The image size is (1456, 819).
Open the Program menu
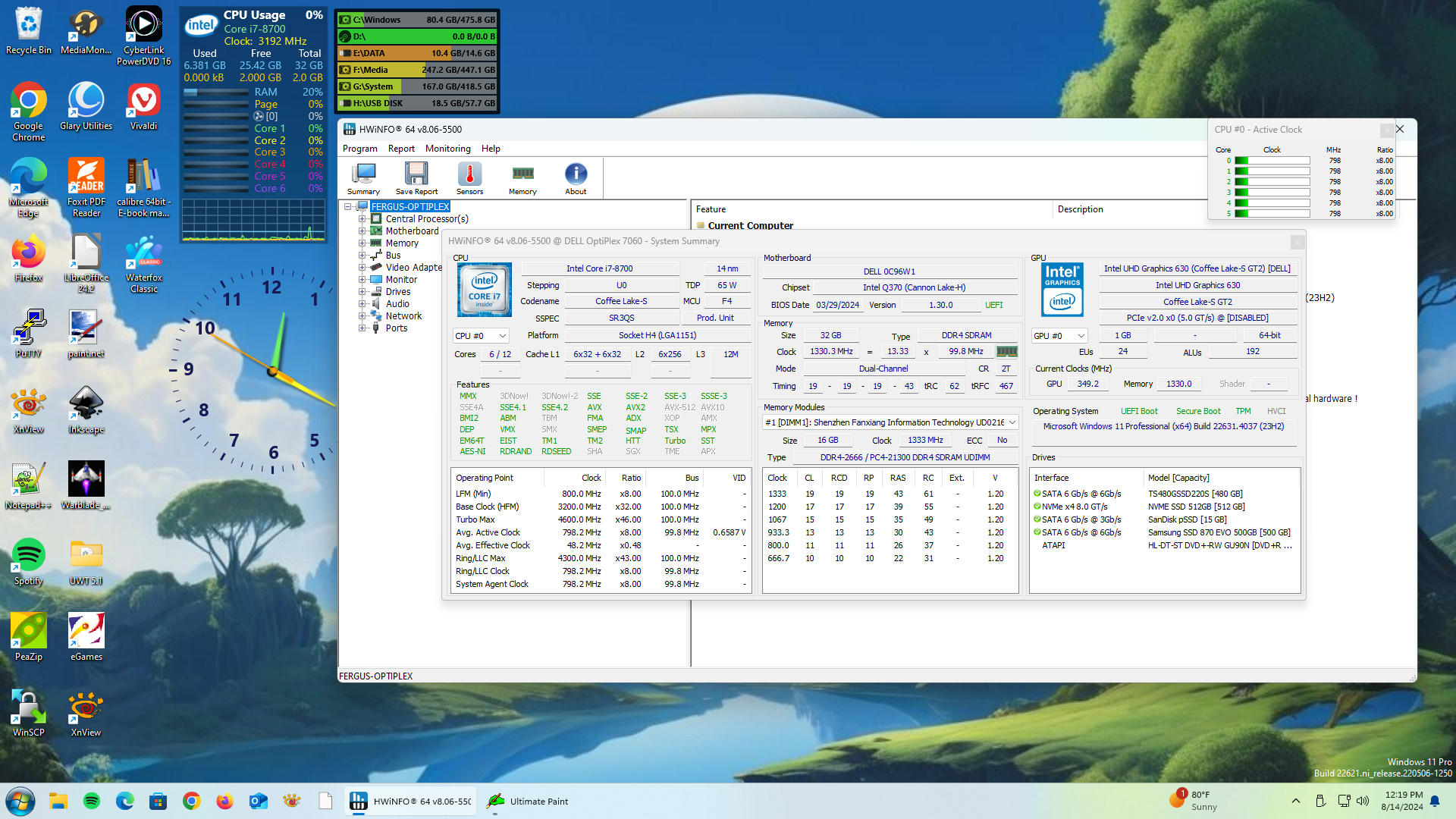pyautogui.click(x=359, y=149)
